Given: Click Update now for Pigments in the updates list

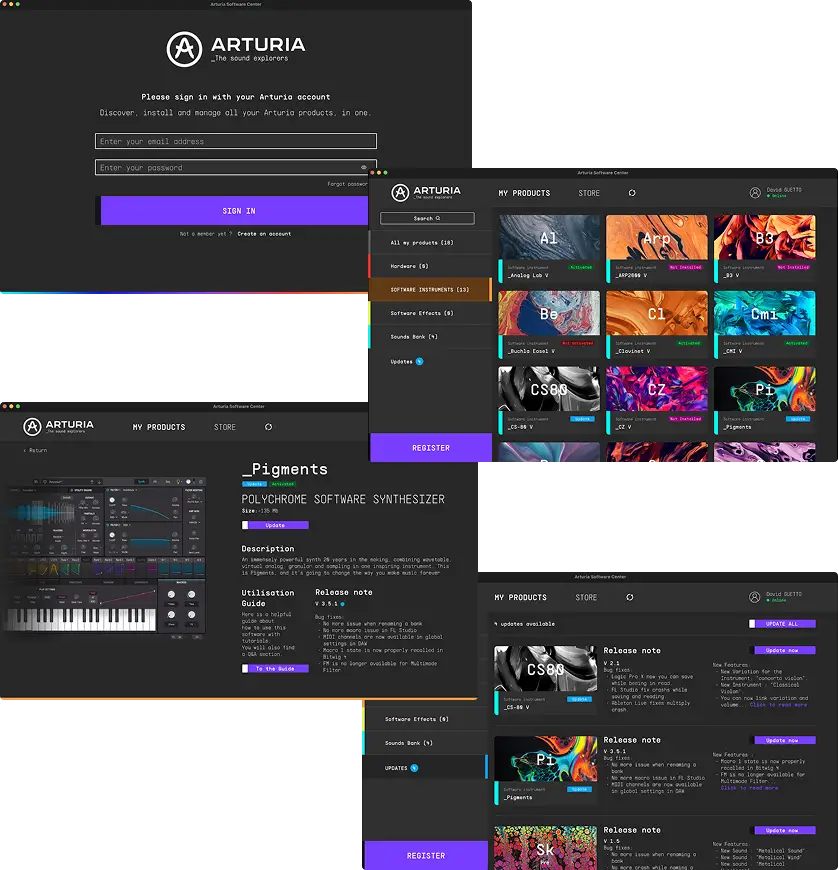Looking at the screenshot, I should coord(783,740).
